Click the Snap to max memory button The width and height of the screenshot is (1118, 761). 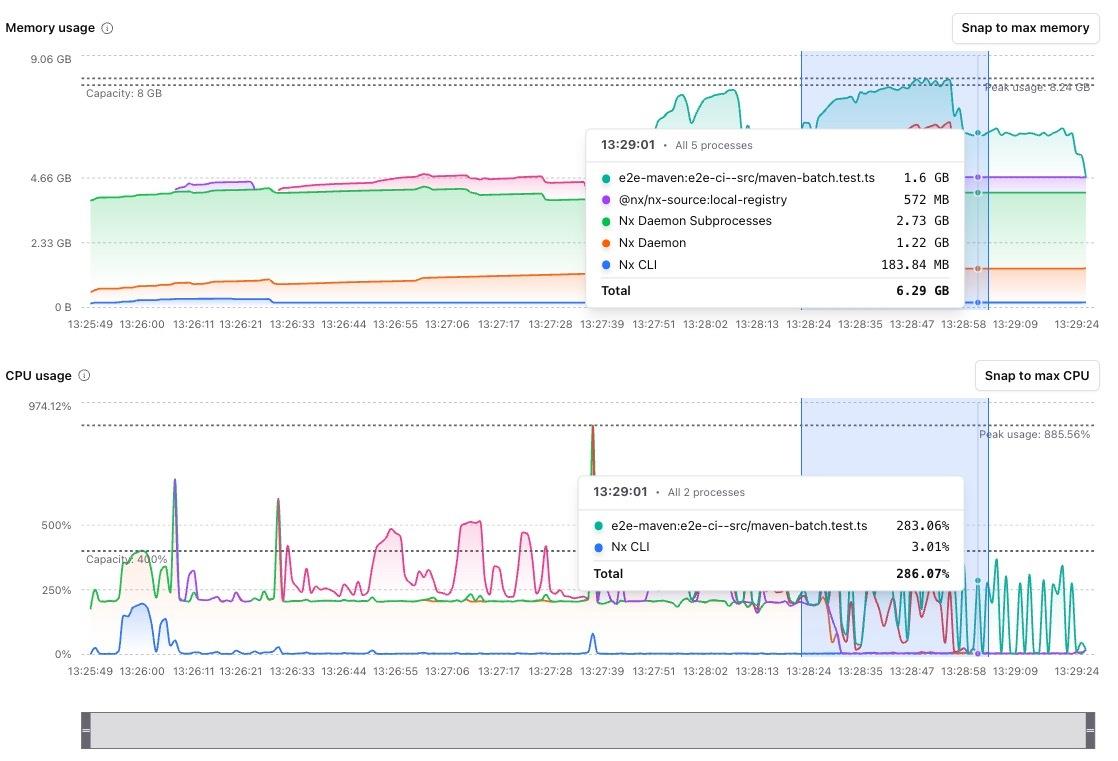pyautogui.click(x=1025, y=28)
